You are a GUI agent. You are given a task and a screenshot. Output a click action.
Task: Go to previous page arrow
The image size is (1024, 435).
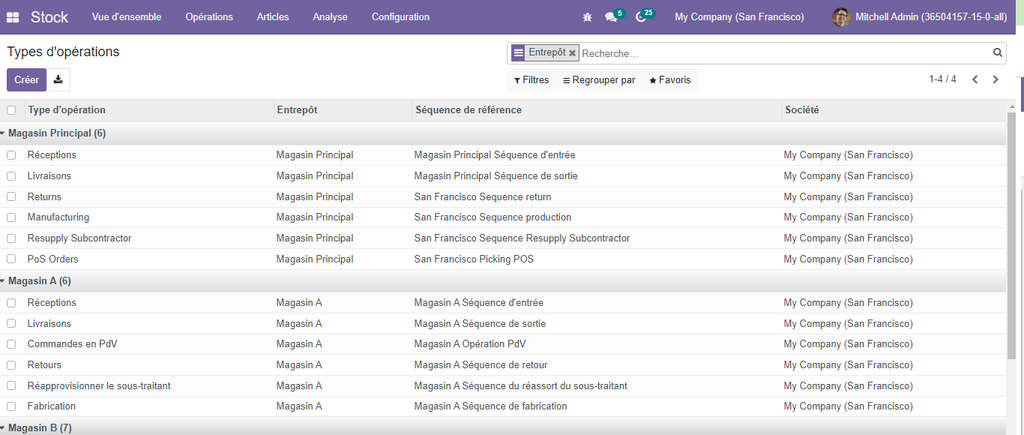(x=975, y=80)
